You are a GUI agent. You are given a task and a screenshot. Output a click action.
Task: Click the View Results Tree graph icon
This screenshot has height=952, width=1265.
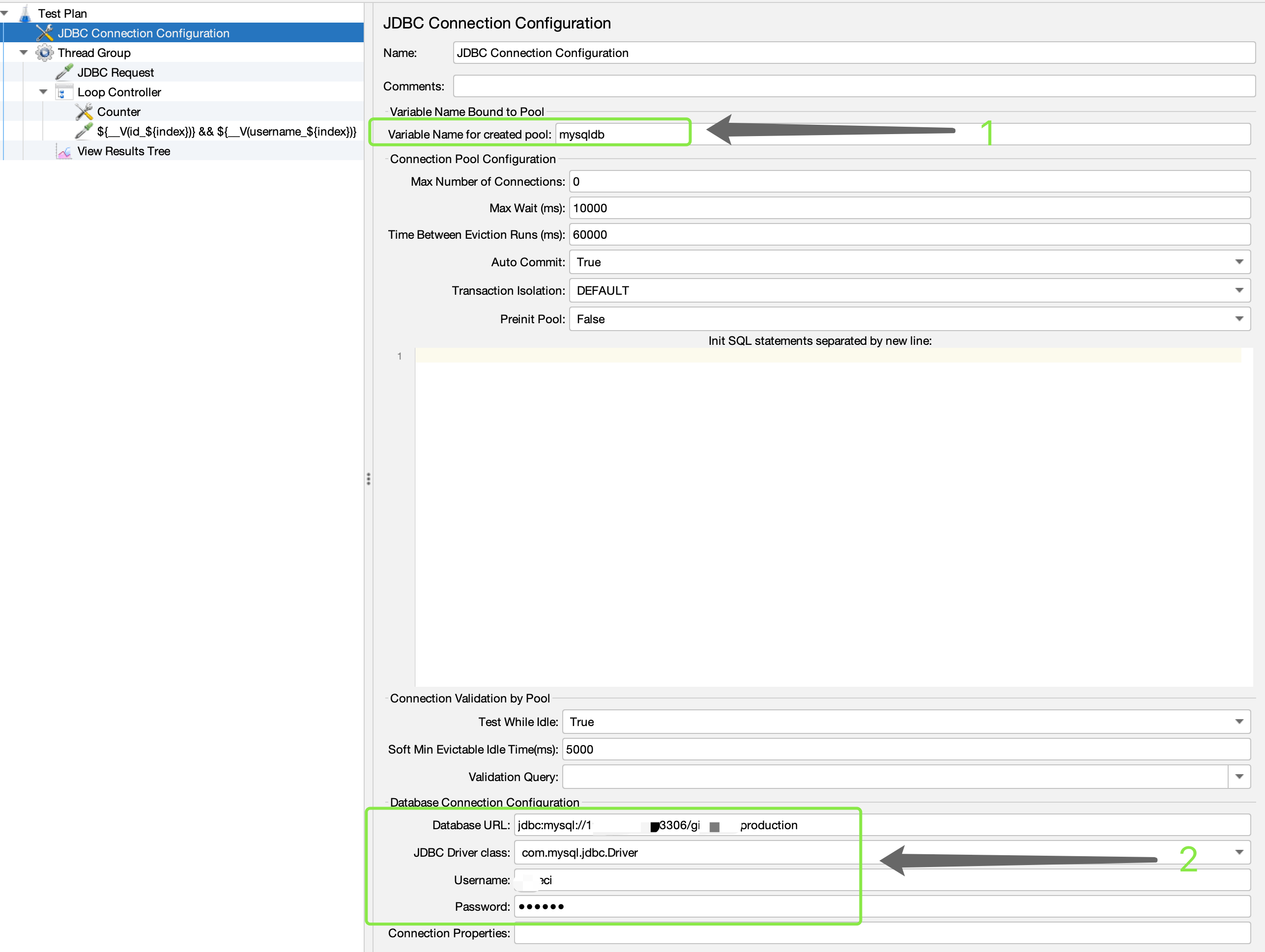[x=64, y=151]
